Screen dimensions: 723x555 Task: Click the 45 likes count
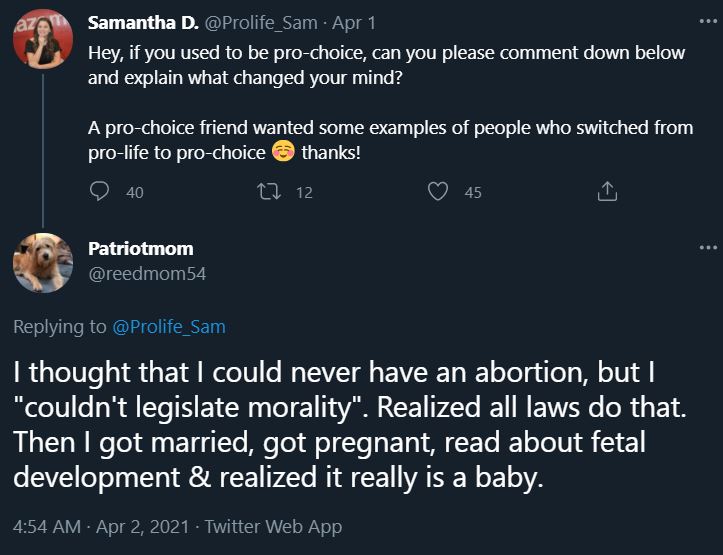click(473, 192)
